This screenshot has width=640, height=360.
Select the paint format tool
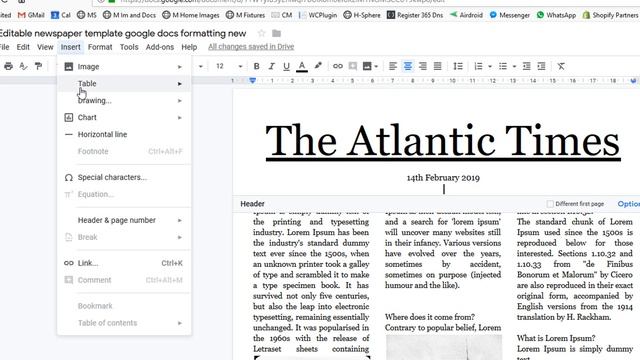pos(38,66)
